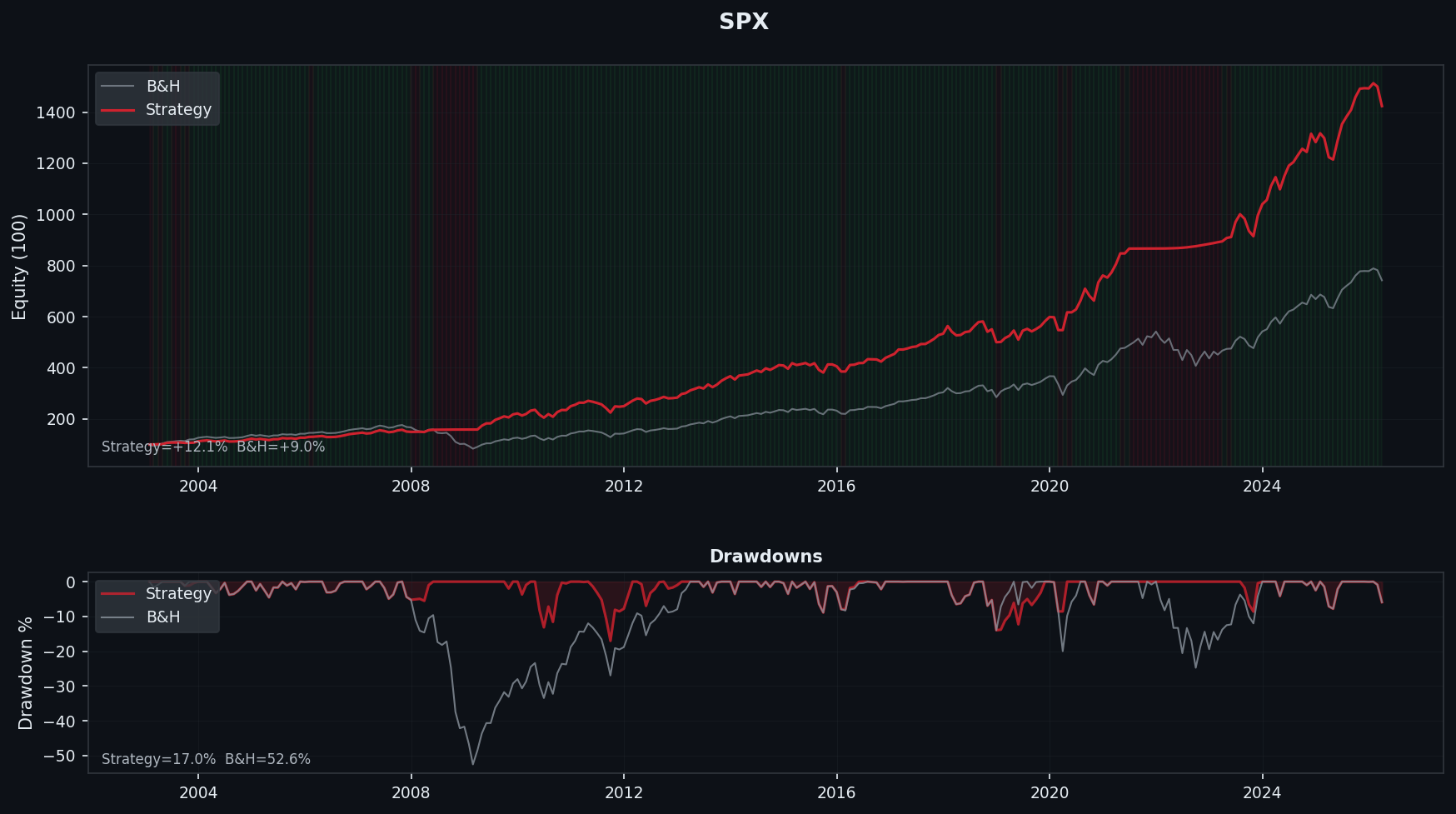Click the Strategy=17.0% B&H=52.6% annotation

point(206,759)
